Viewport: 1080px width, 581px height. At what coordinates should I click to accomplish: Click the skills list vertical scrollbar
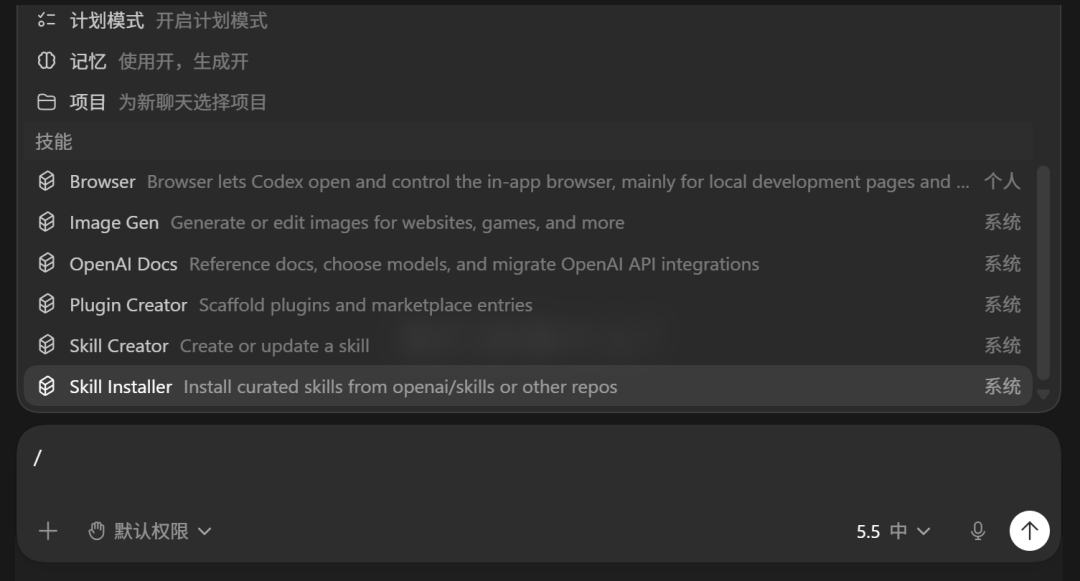(1043, 273)
